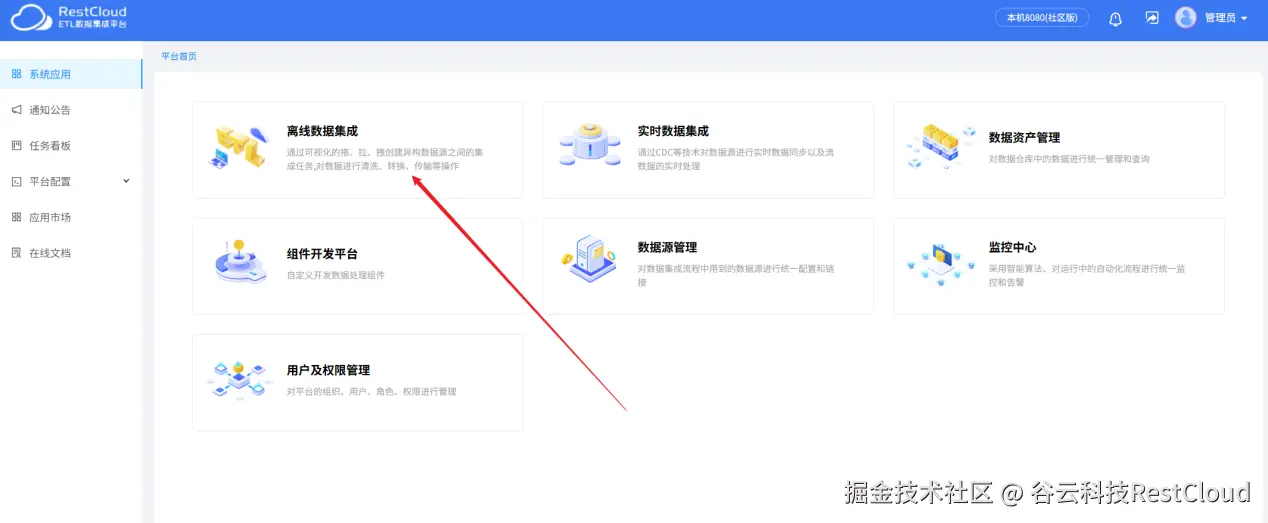Open the 数据源管理 title
Image resolution: width=1268 pixels, height=523 pixels.
(x=667, y=247)
